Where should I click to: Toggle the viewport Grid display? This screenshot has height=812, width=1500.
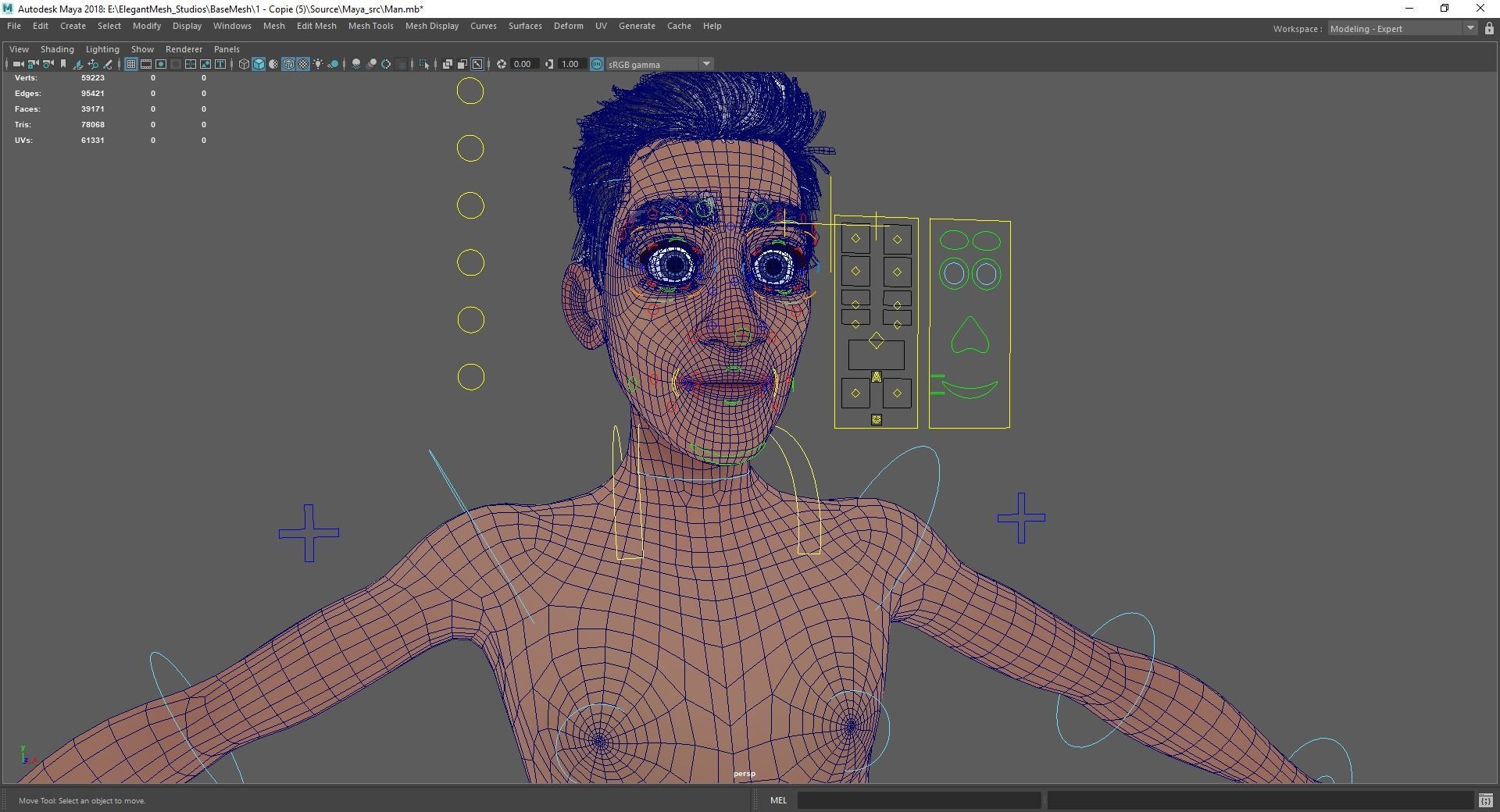pyautogui.click(x=131, y=64)
